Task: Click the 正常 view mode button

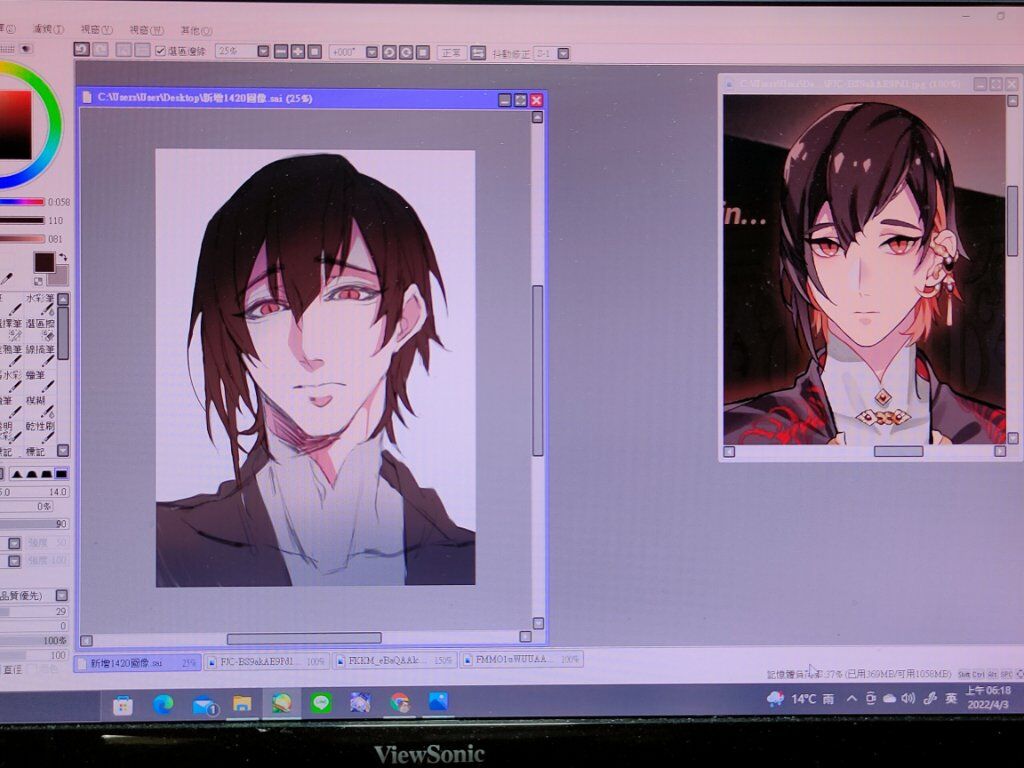Action: click(x=451, y=53)
